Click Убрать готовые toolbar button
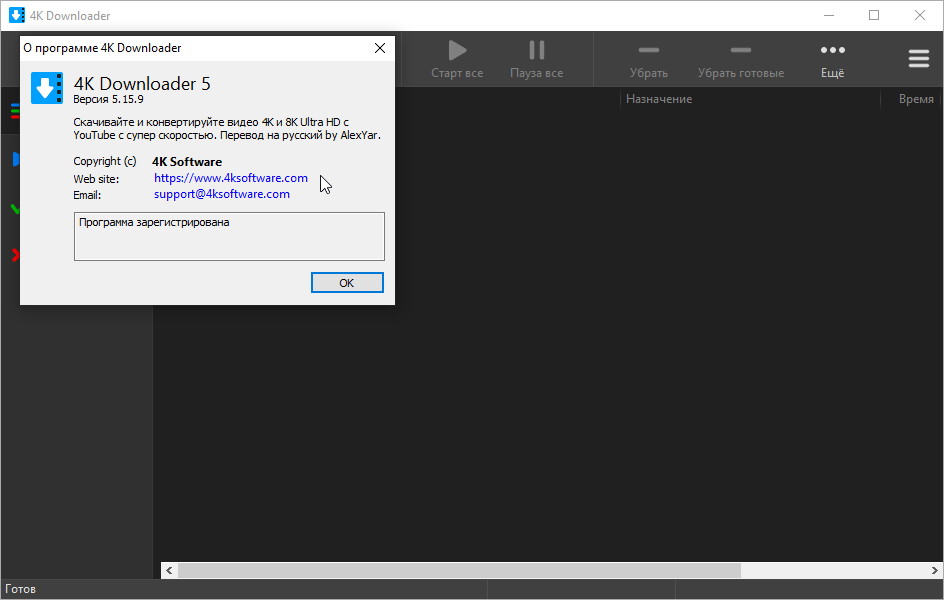944x600 pixels. pos(741,60)
